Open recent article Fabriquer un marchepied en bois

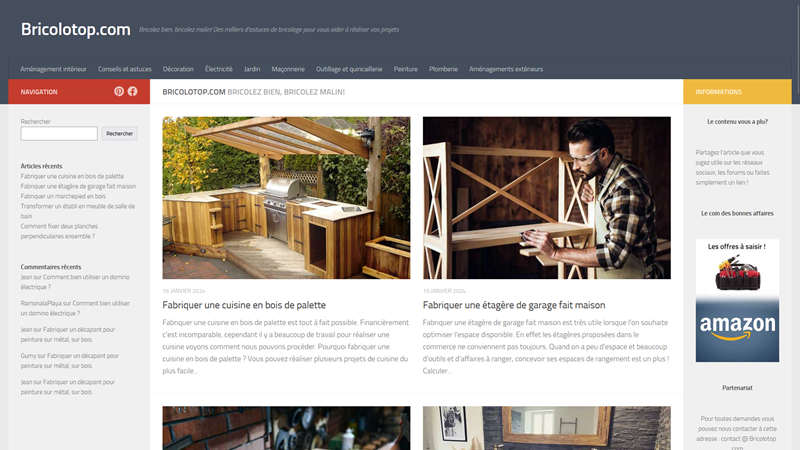(63, 196)
